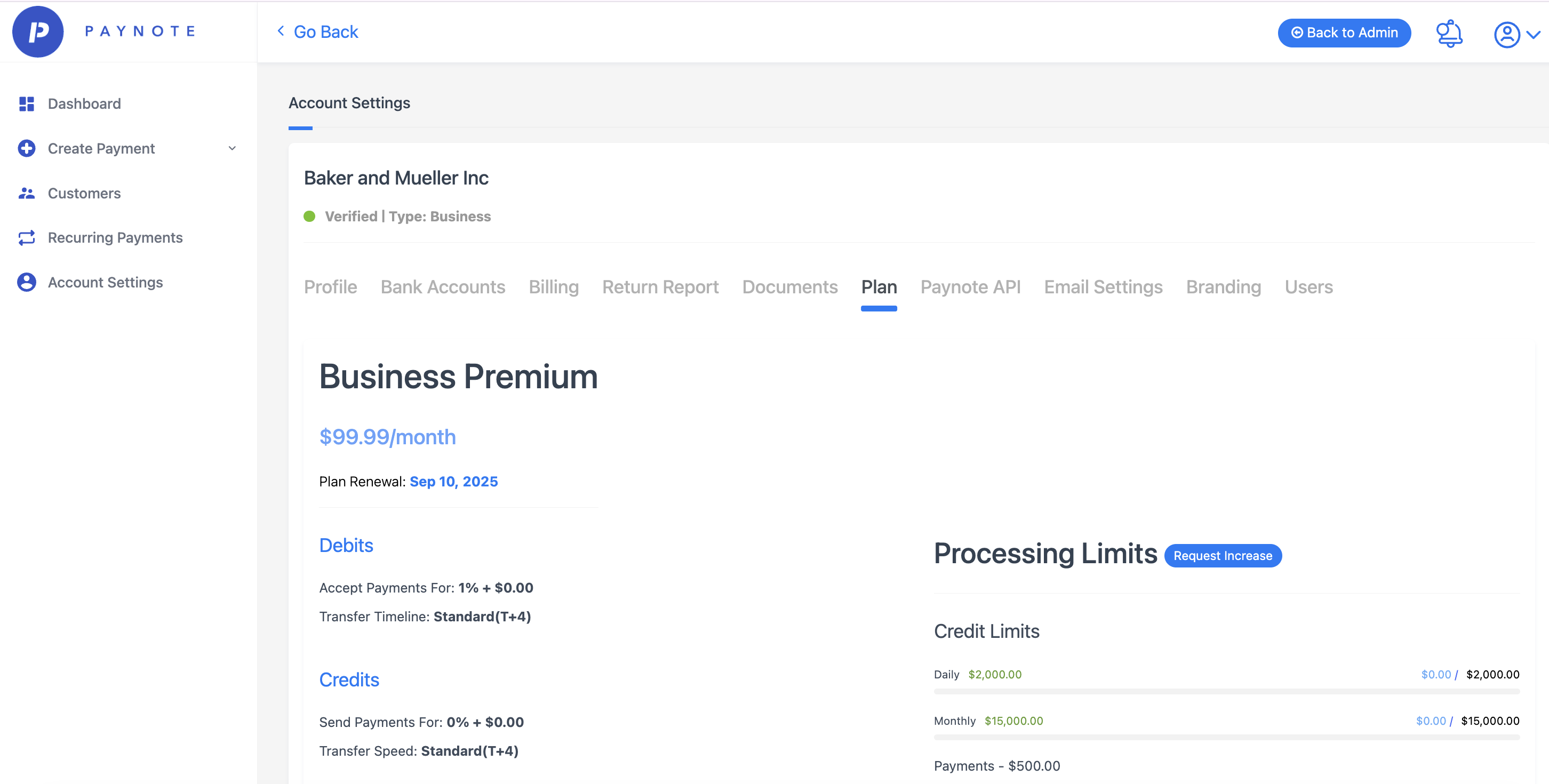Click the user profile avatar icon
The height and width of the screenshot is (784, 1549).
click(1507, 34)
